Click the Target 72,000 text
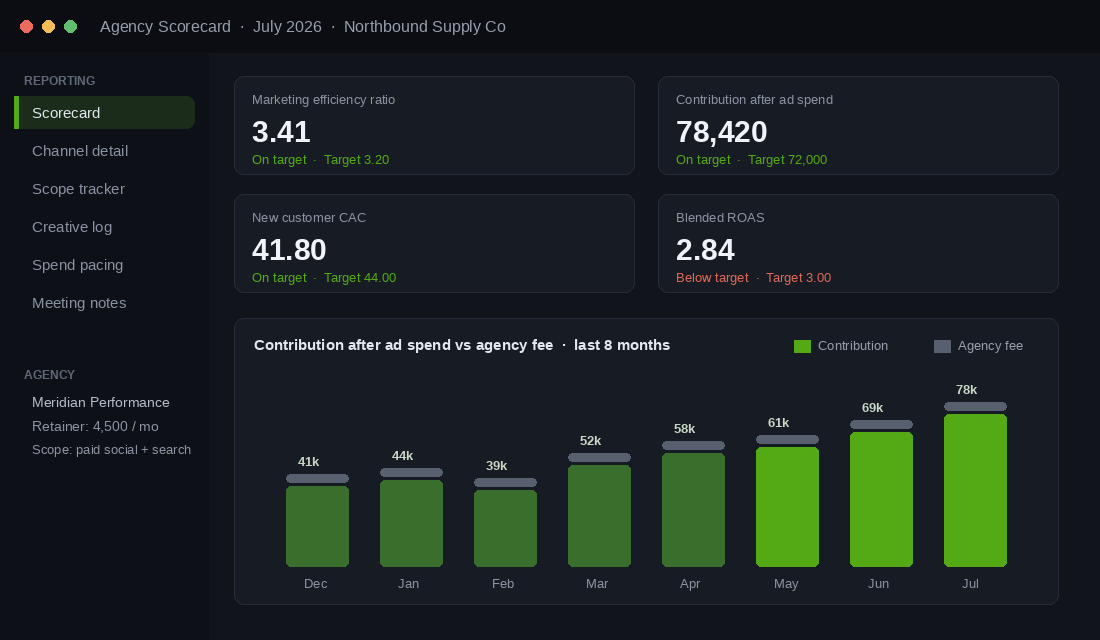The image size is (1100, 640). click(x=787, y=160)
